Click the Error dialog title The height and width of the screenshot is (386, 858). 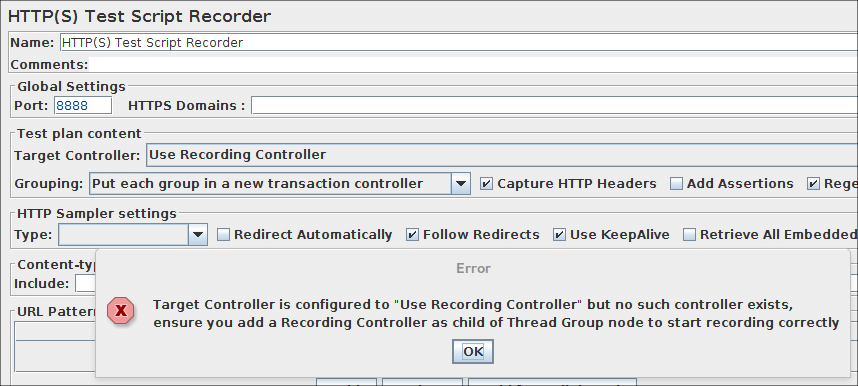(x=473, y=268)
